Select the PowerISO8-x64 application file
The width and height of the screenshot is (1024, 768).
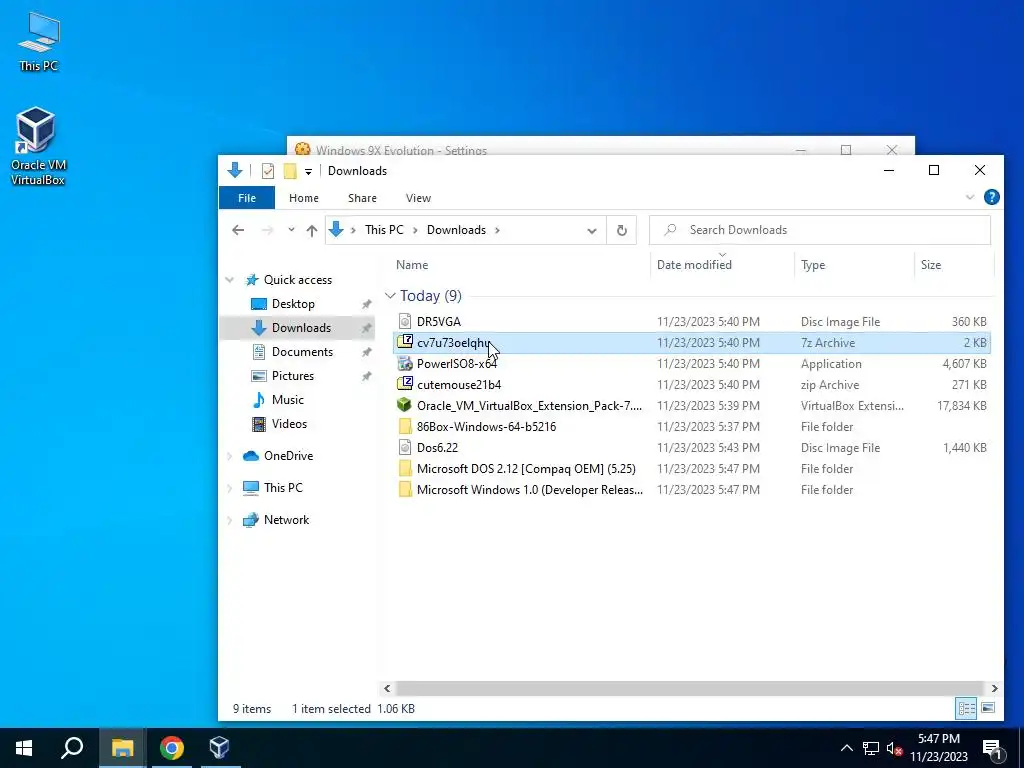click(x=692, y=364)
